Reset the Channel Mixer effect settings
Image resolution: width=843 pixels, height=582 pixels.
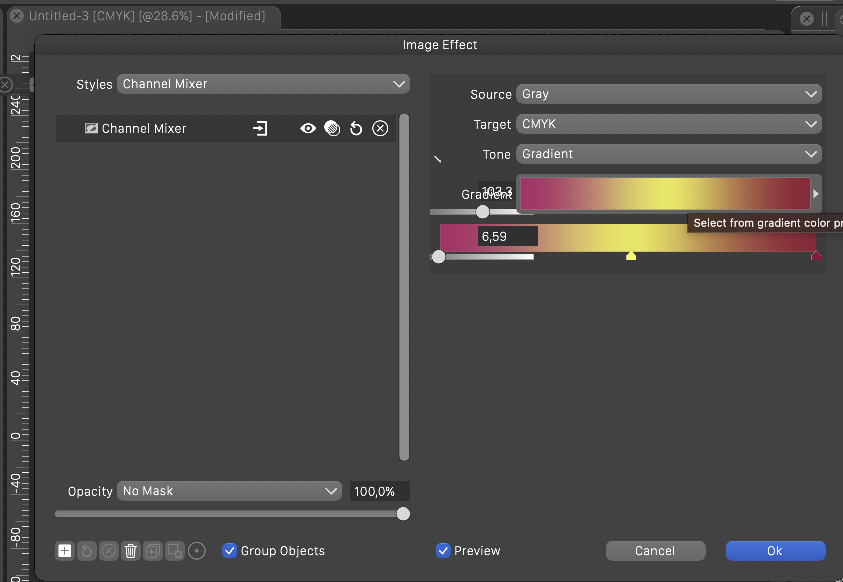[x=356, y=129]
